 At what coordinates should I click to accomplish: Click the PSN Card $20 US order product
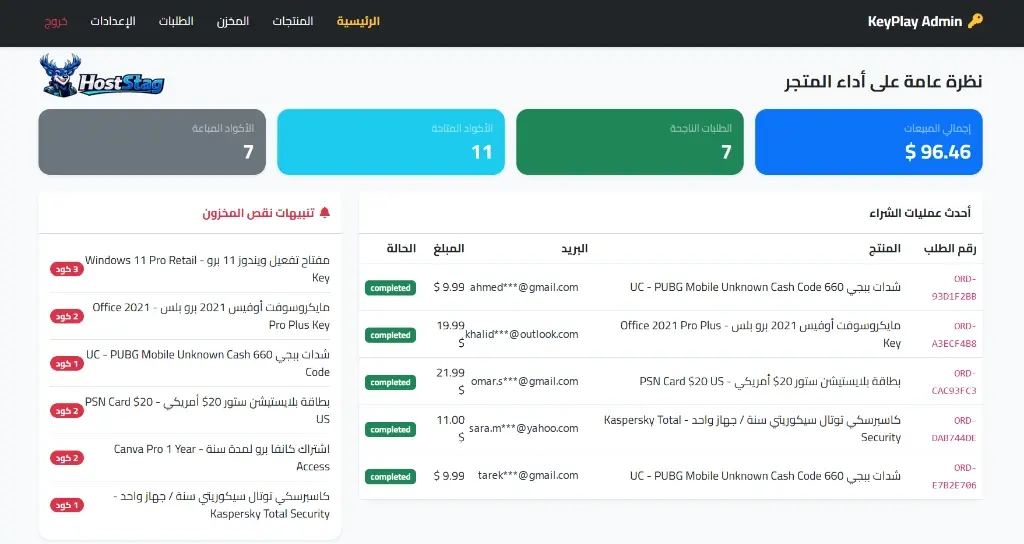pyautogui.click(x=770, y=381)
